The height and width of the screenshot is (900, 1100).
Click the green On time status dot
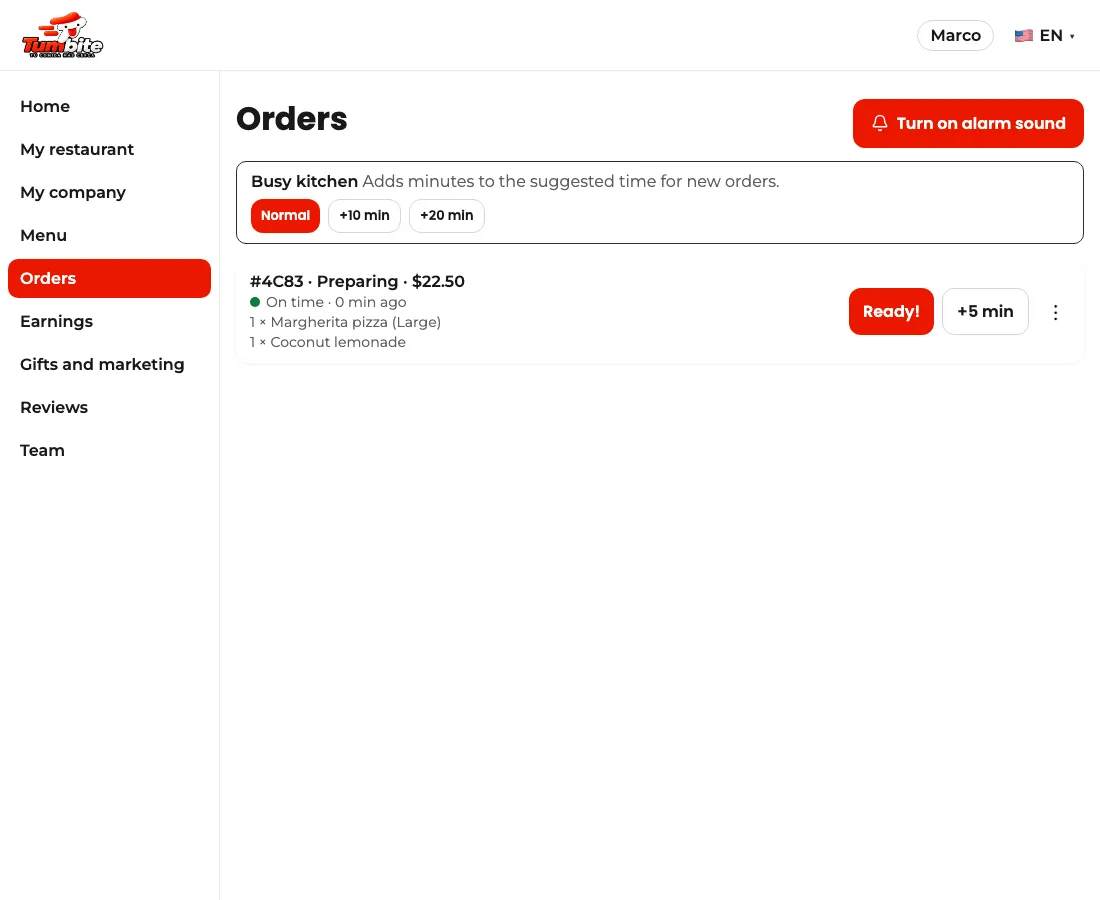click(255, 302)
